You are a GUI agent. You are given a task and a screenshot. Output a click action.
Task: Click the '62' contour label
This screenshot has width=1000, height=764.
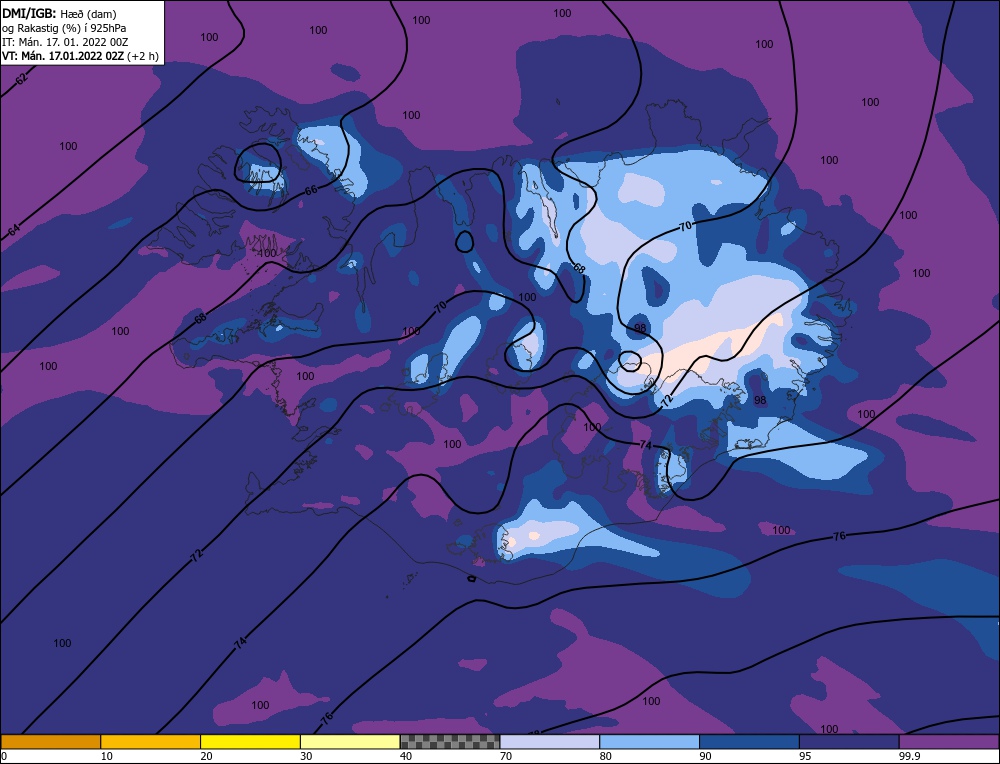pos(22,79)
